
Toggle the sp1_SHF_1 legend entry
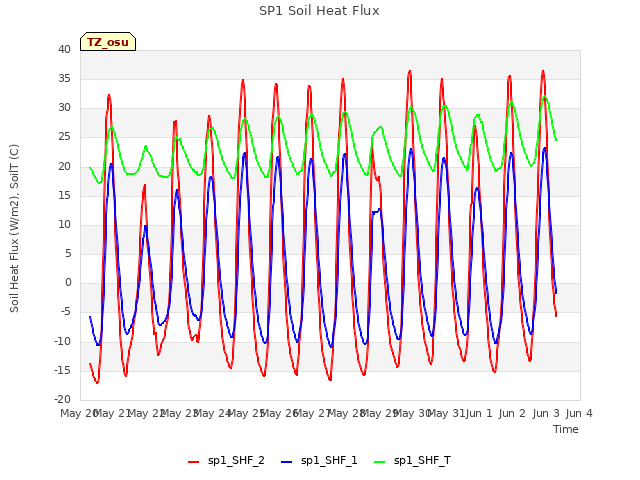point(319,461)
